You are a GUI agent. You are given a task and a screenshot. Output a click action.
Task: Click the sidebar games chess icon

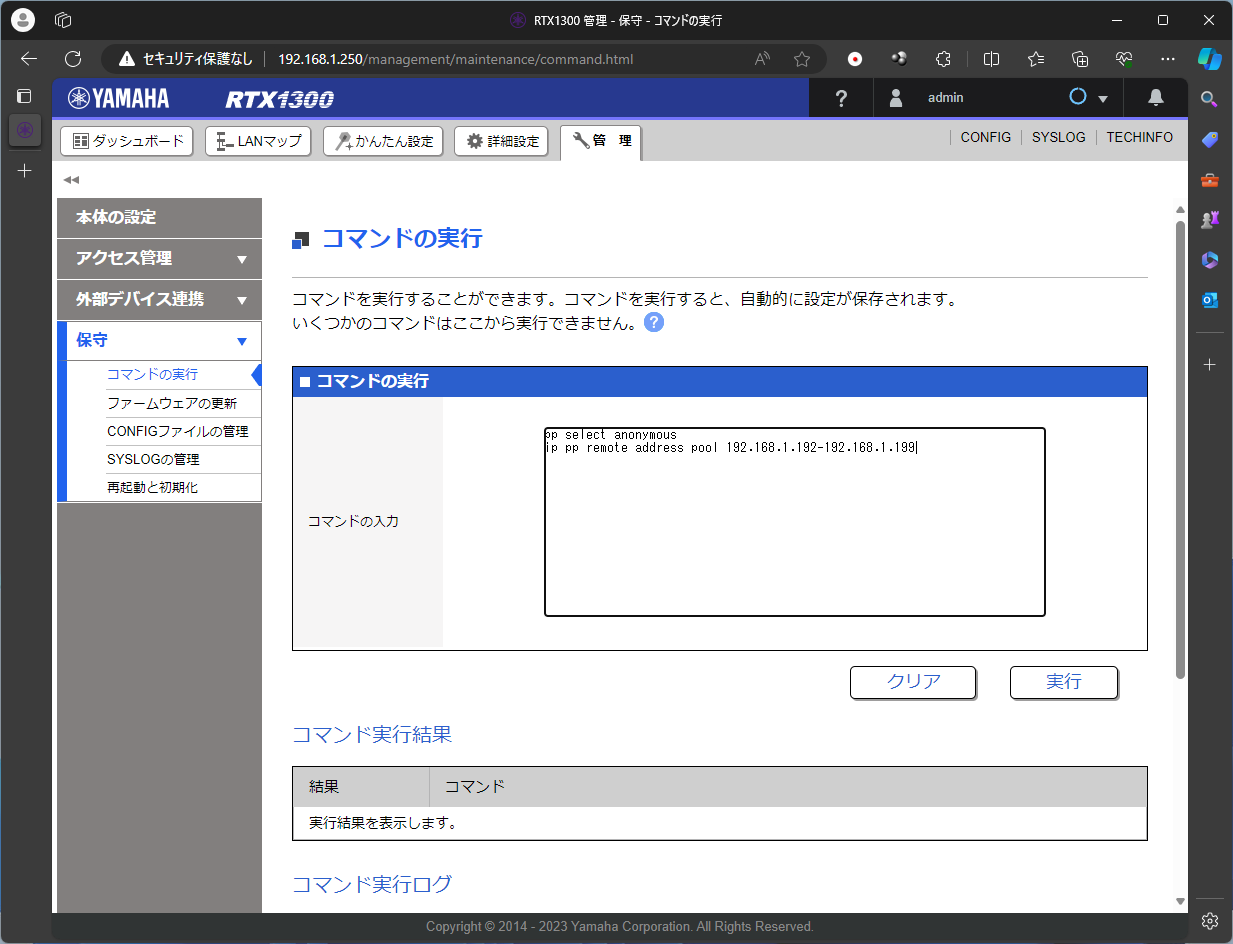[1209, 220]
